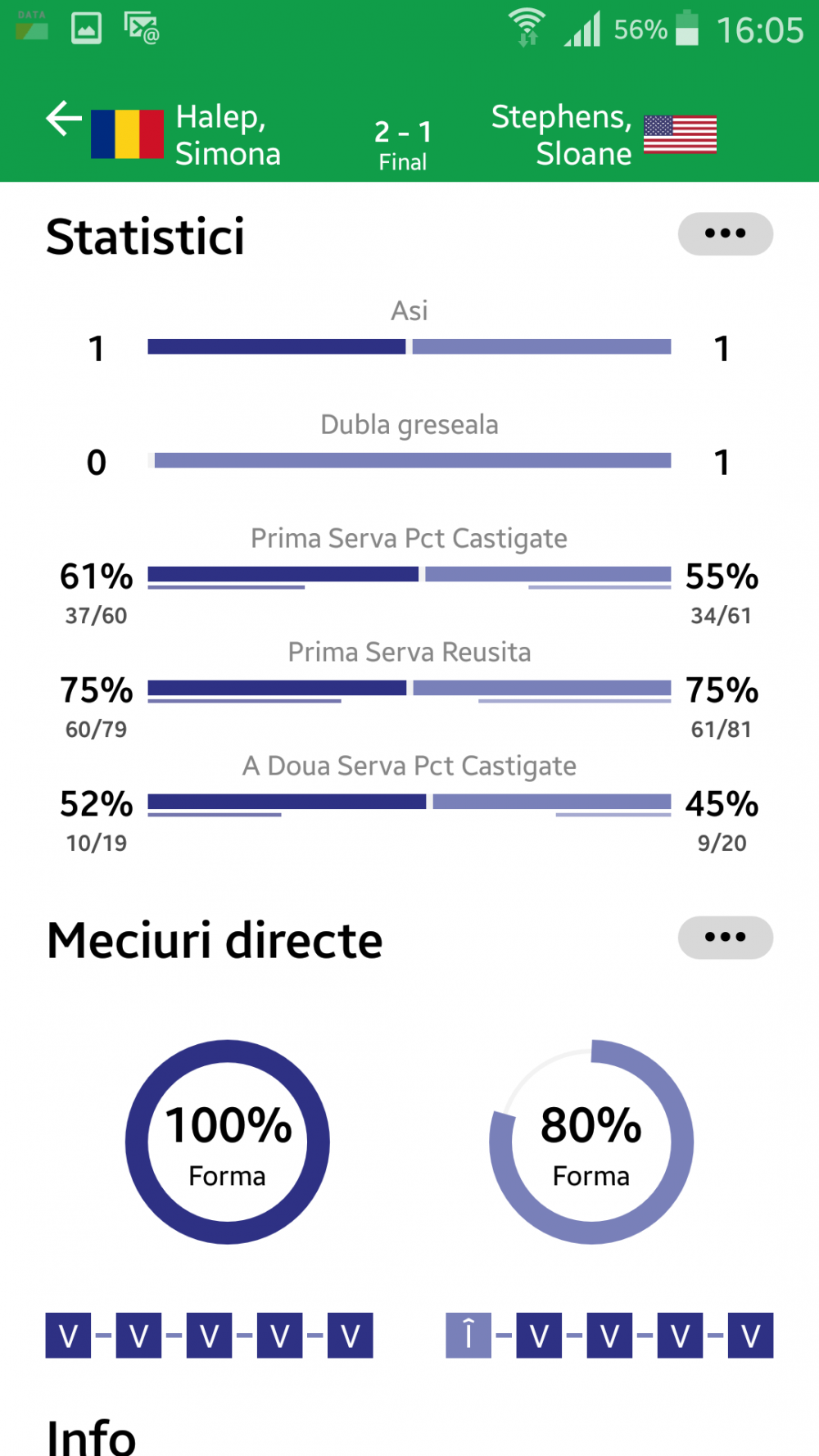Open Statistici options via three-dot icon
The image size is (819, 1456).
point(725,234)
